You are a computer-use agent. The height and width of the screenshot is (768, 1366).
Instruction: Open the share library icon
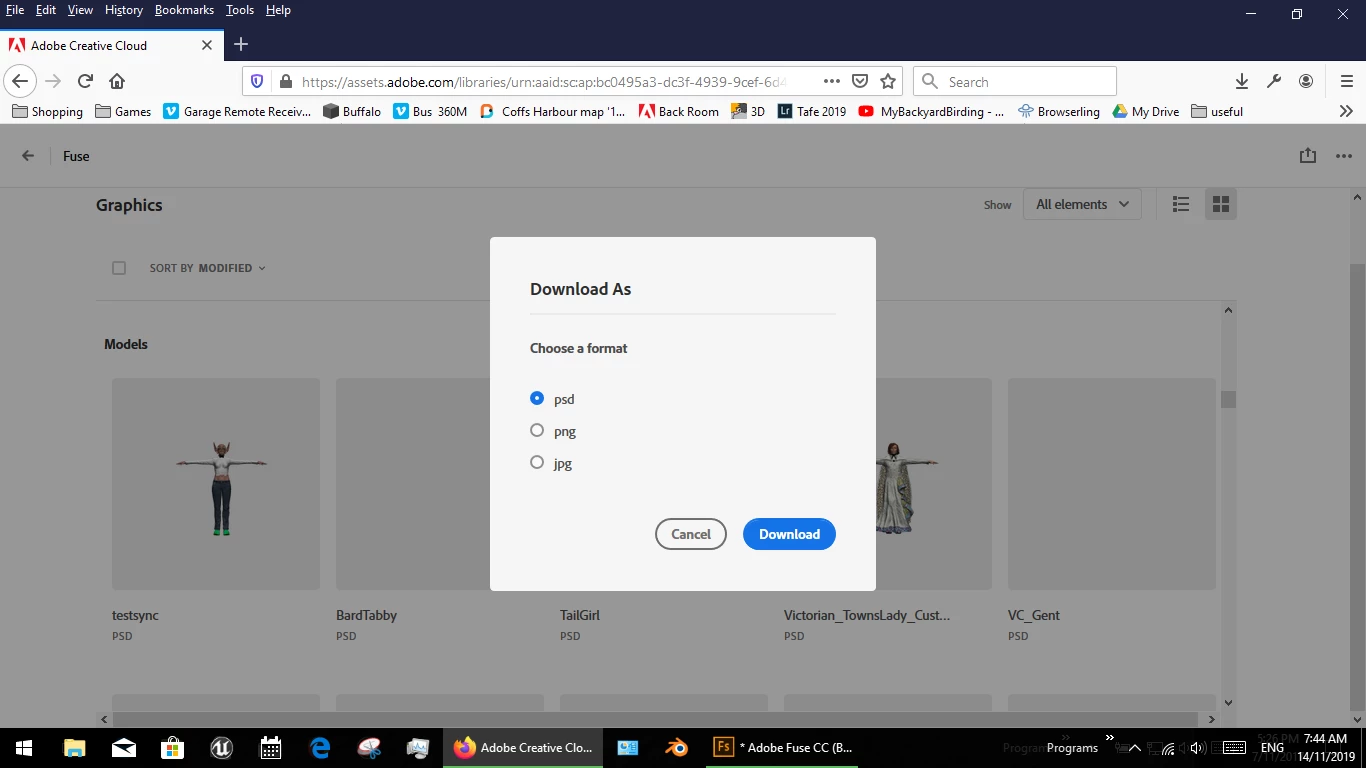[1307, 156]
